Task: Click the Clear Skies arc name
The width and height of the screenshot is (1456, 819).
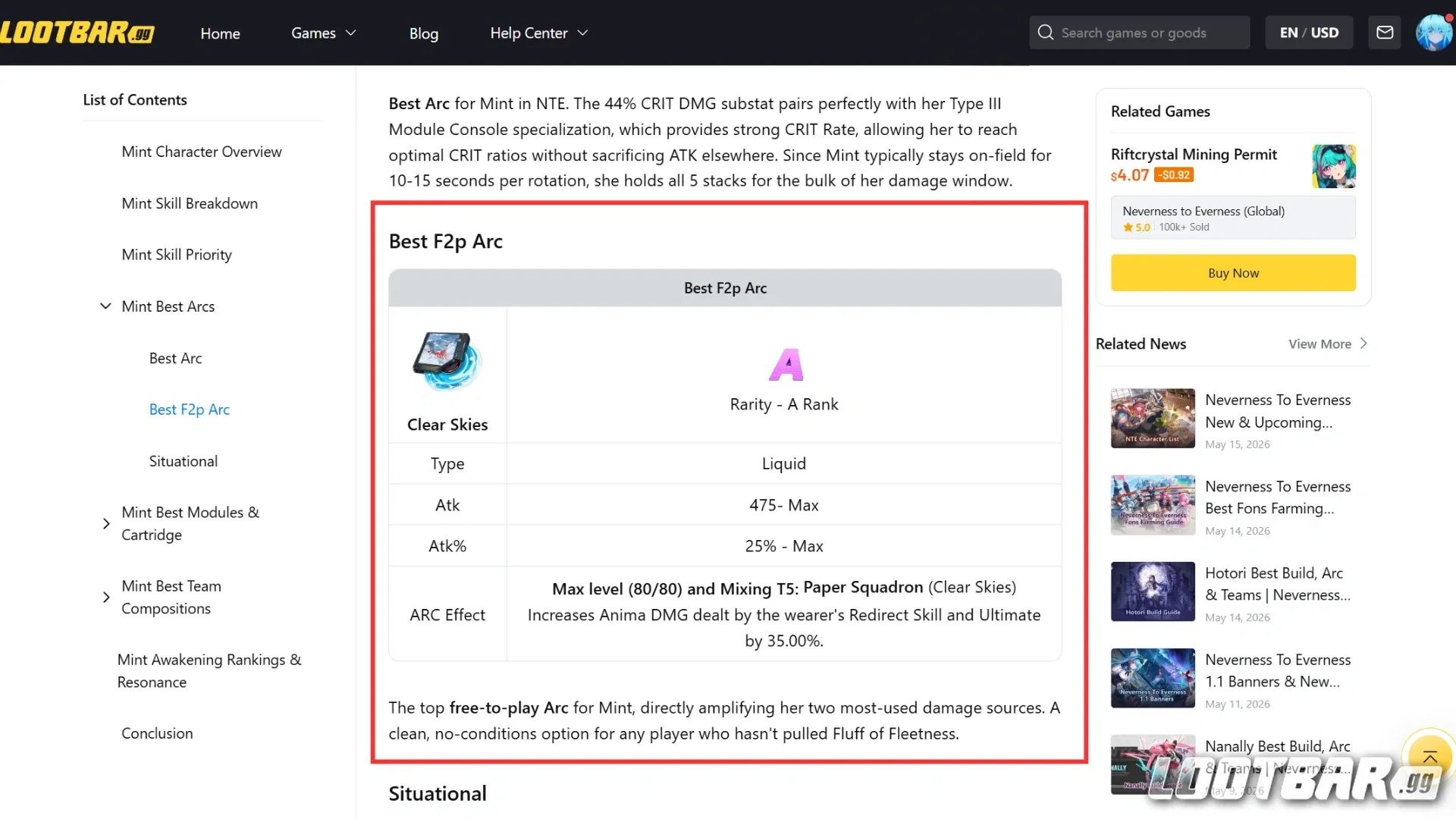Action: pyautogui.click(x=447, y=425)
